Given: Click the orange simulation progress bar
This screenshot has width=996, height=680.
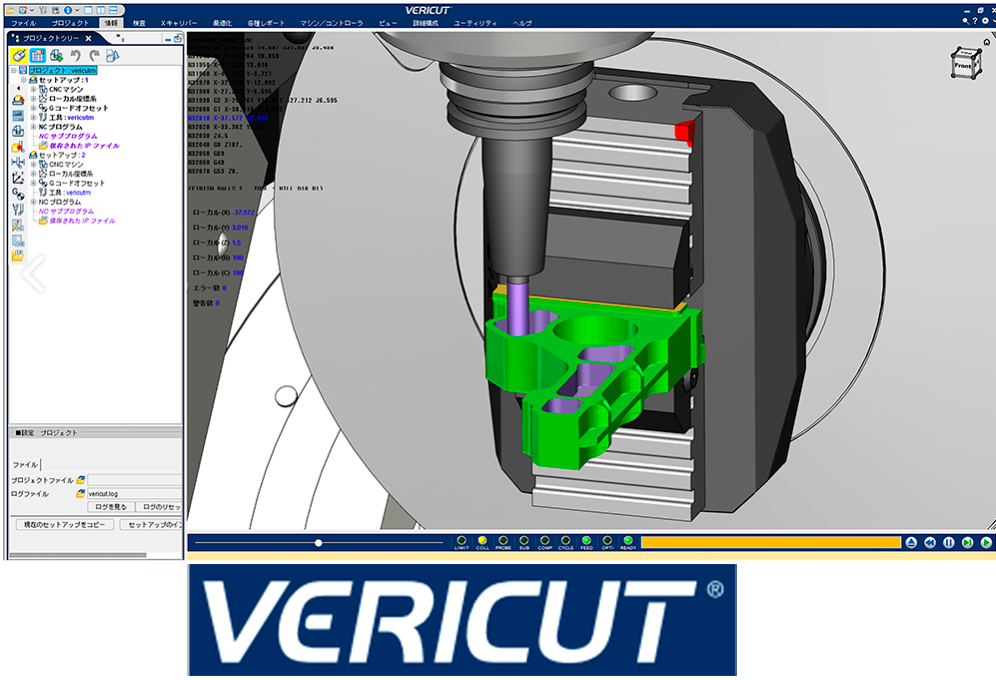Looking at the screenshot, I should [771, 542].
